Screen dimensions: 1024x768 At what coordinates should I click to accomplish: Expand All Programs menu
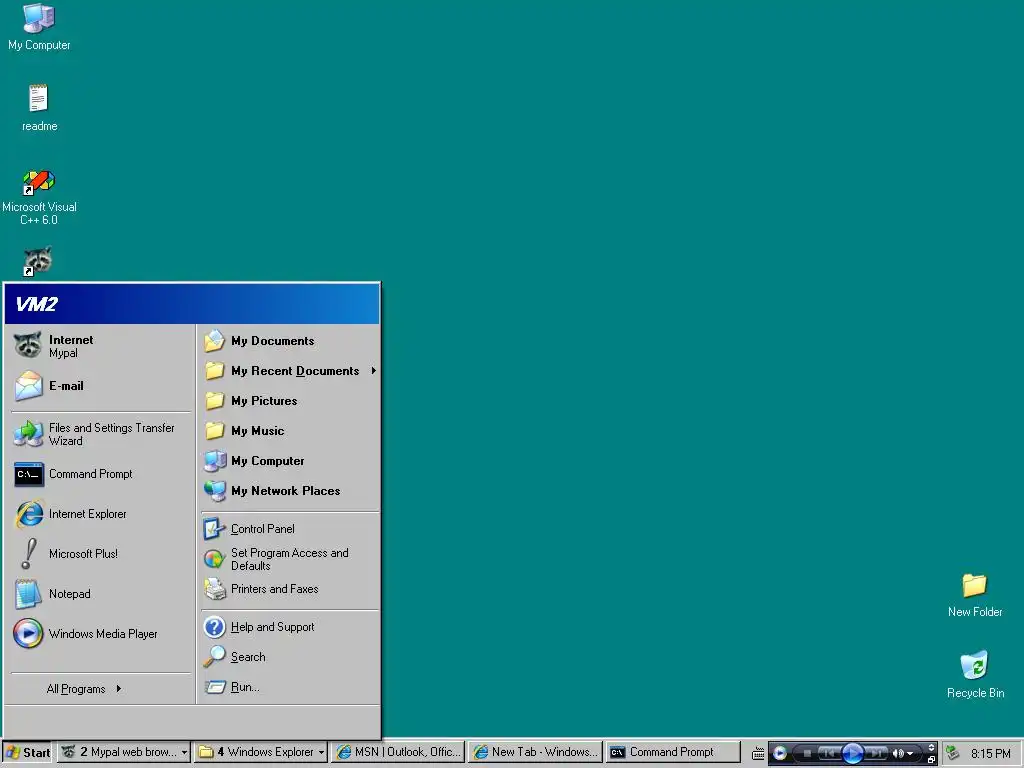[84, 689]
